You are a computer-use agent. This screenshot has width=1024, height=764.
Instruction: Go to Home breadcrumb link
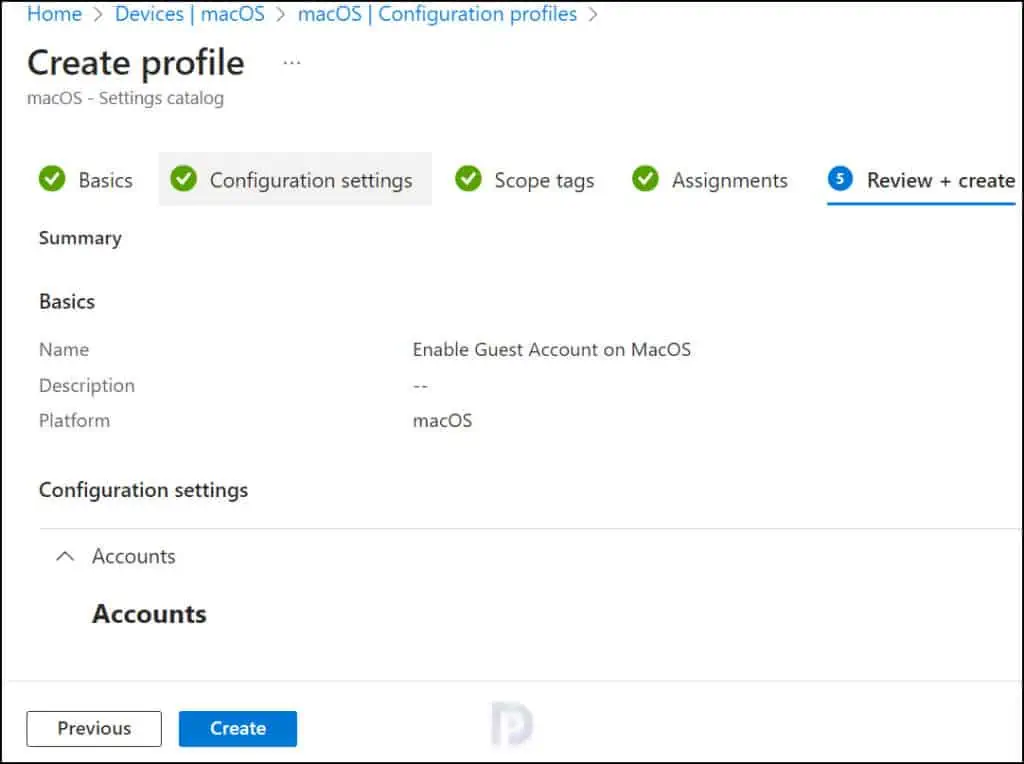54,14
